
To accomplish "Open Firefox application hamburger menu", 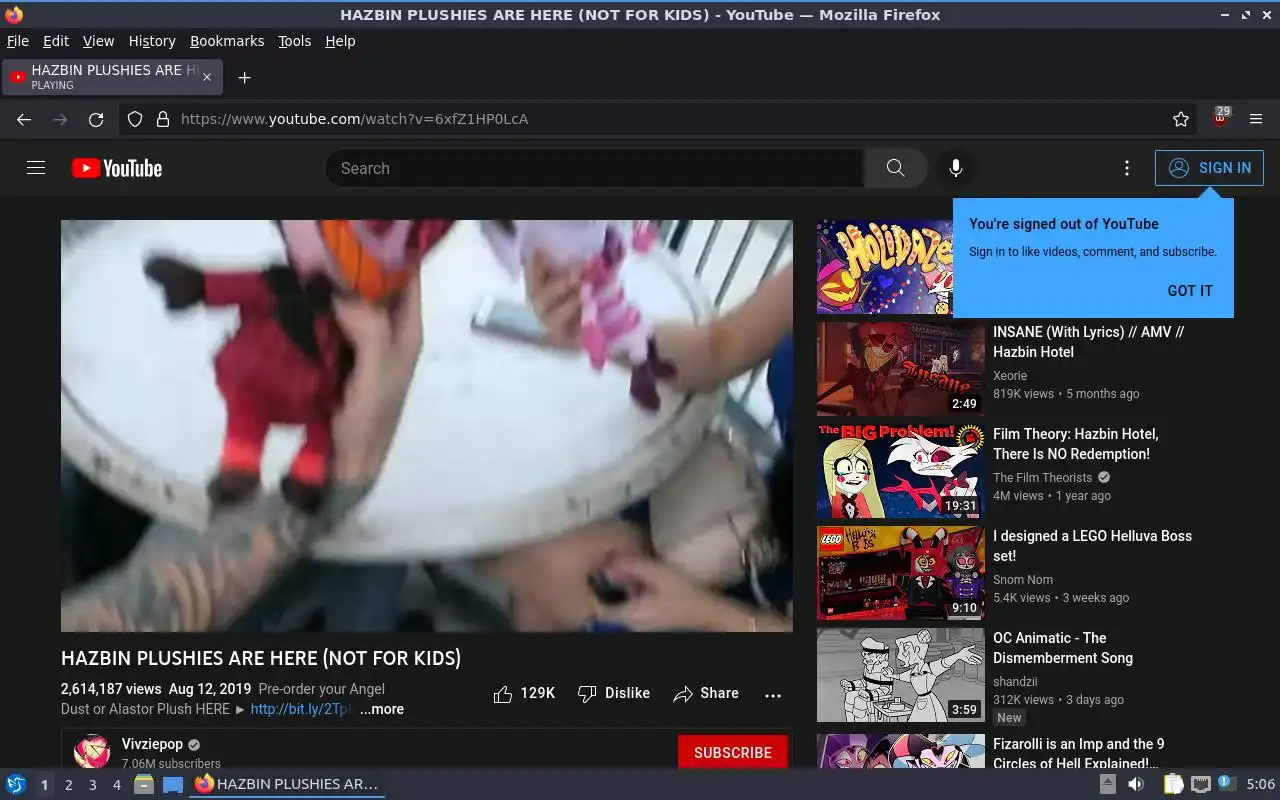I will (1256, 119).
